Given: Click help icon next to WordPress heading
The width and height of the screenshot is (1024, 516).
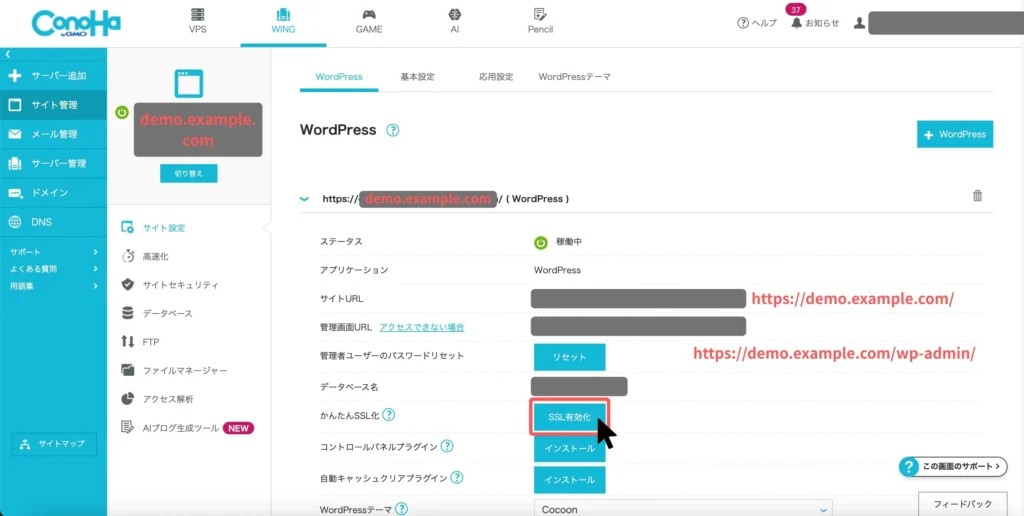Looking at the screenshot, I should point(392,130).
